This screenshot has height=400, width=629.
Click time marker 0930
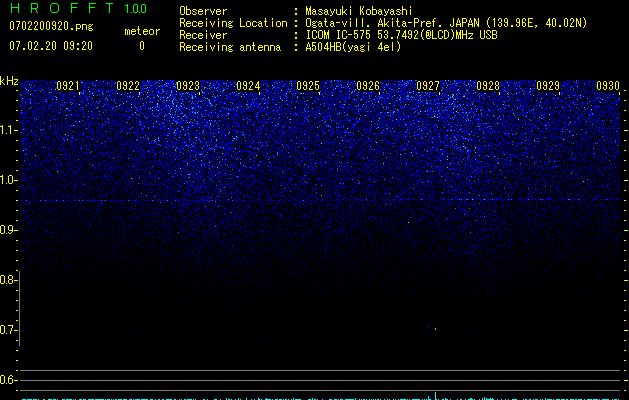click(608, 86)
